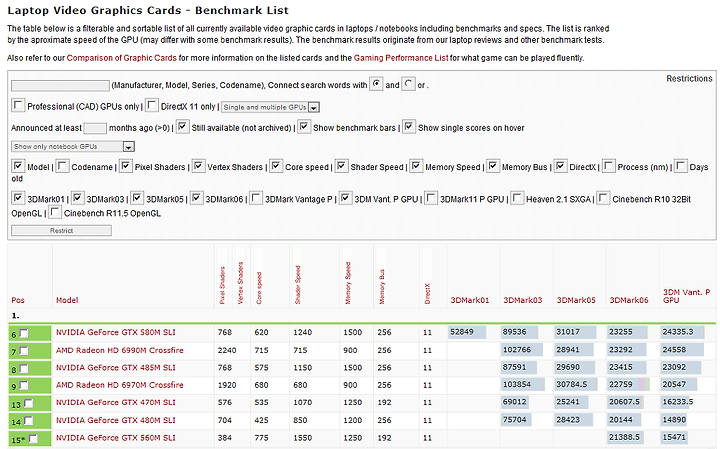Toggle the Vertex Shaders column checkbox
This screenshot has height=449, width=720.
198,166
